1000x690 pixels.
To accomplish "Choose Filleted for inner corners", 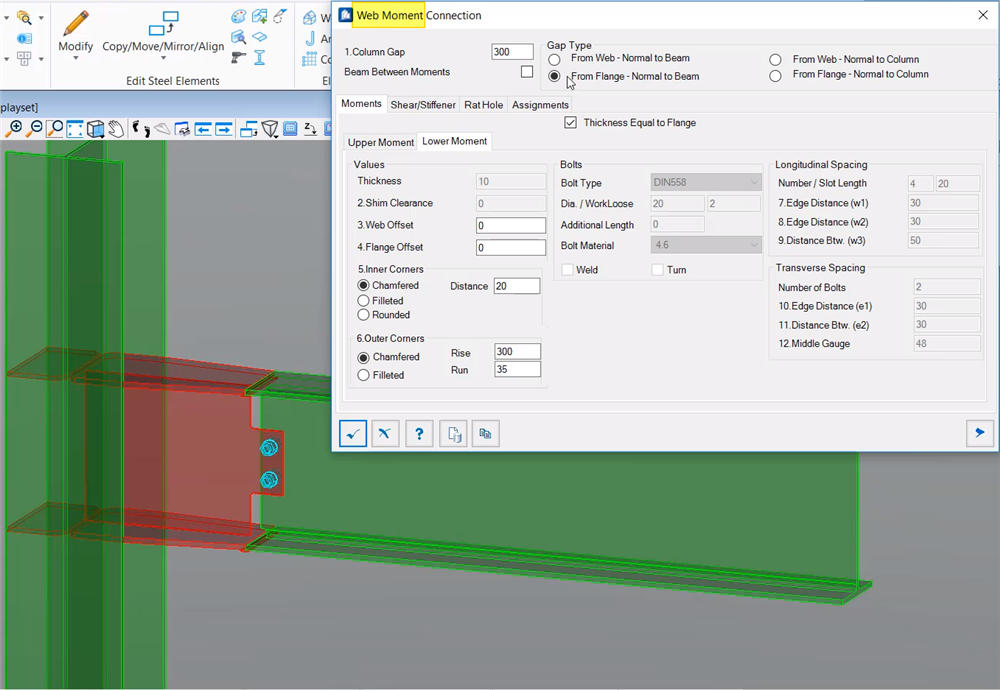I will [364, 300].
